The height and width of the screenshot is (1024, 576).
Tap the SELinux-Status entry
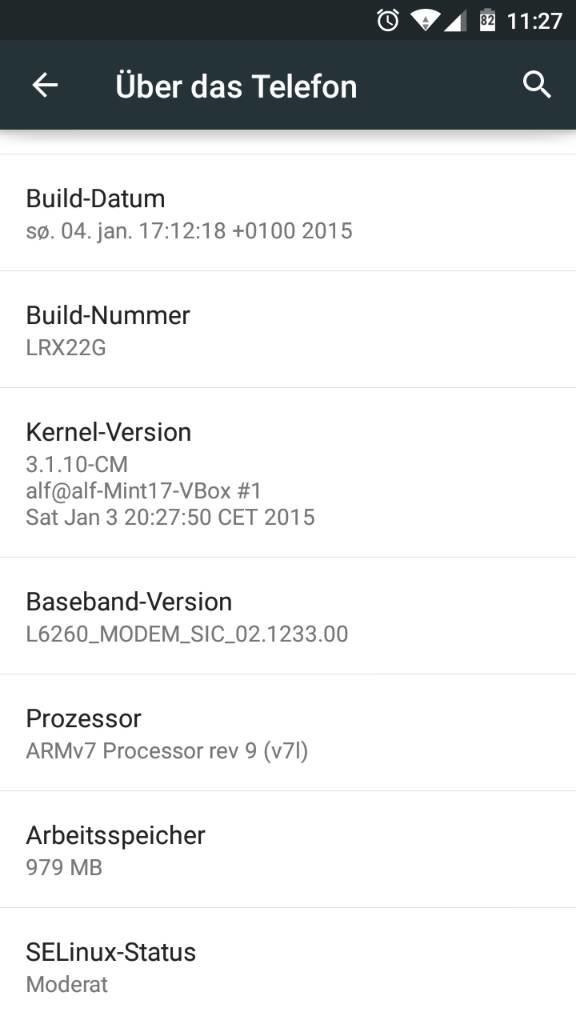[288, 966]
